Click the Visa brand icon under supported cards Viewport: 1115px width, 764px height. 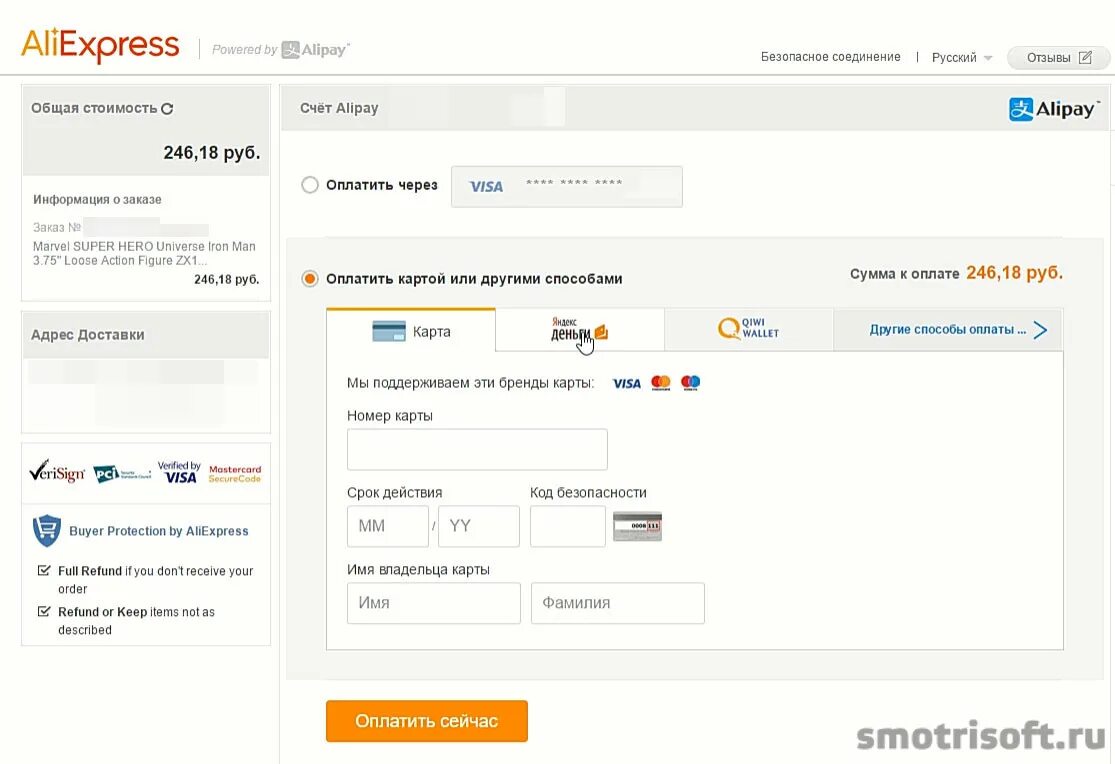tap(626, 383)
